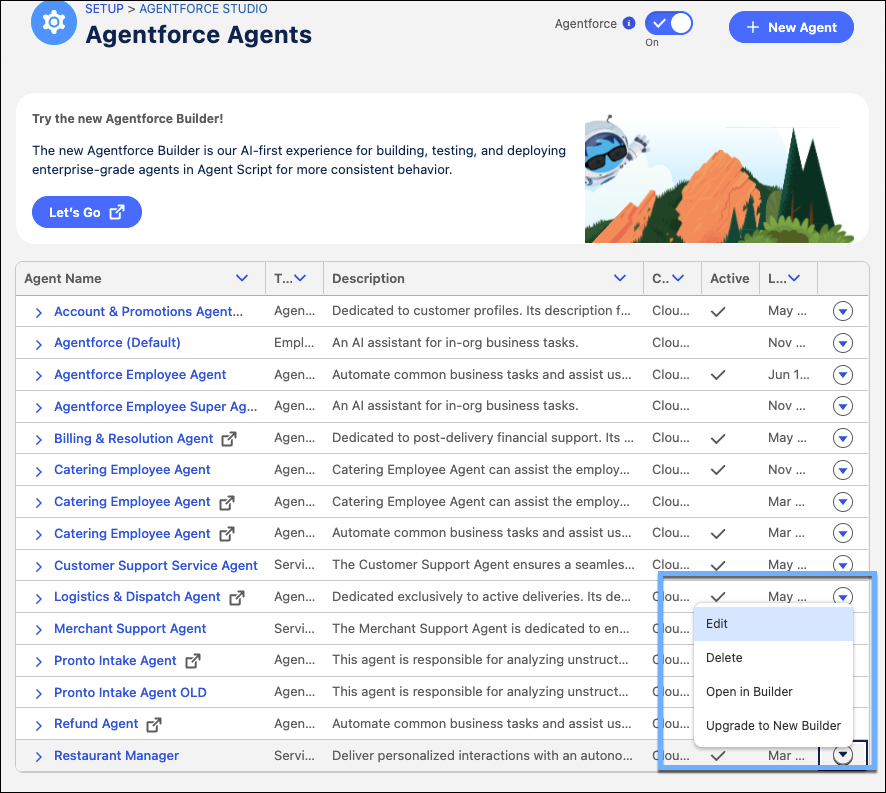Image resolution: width=886 pixels, height=793 pixels.
Task: Open the Refund Agent link
Action: pos(95,723)
